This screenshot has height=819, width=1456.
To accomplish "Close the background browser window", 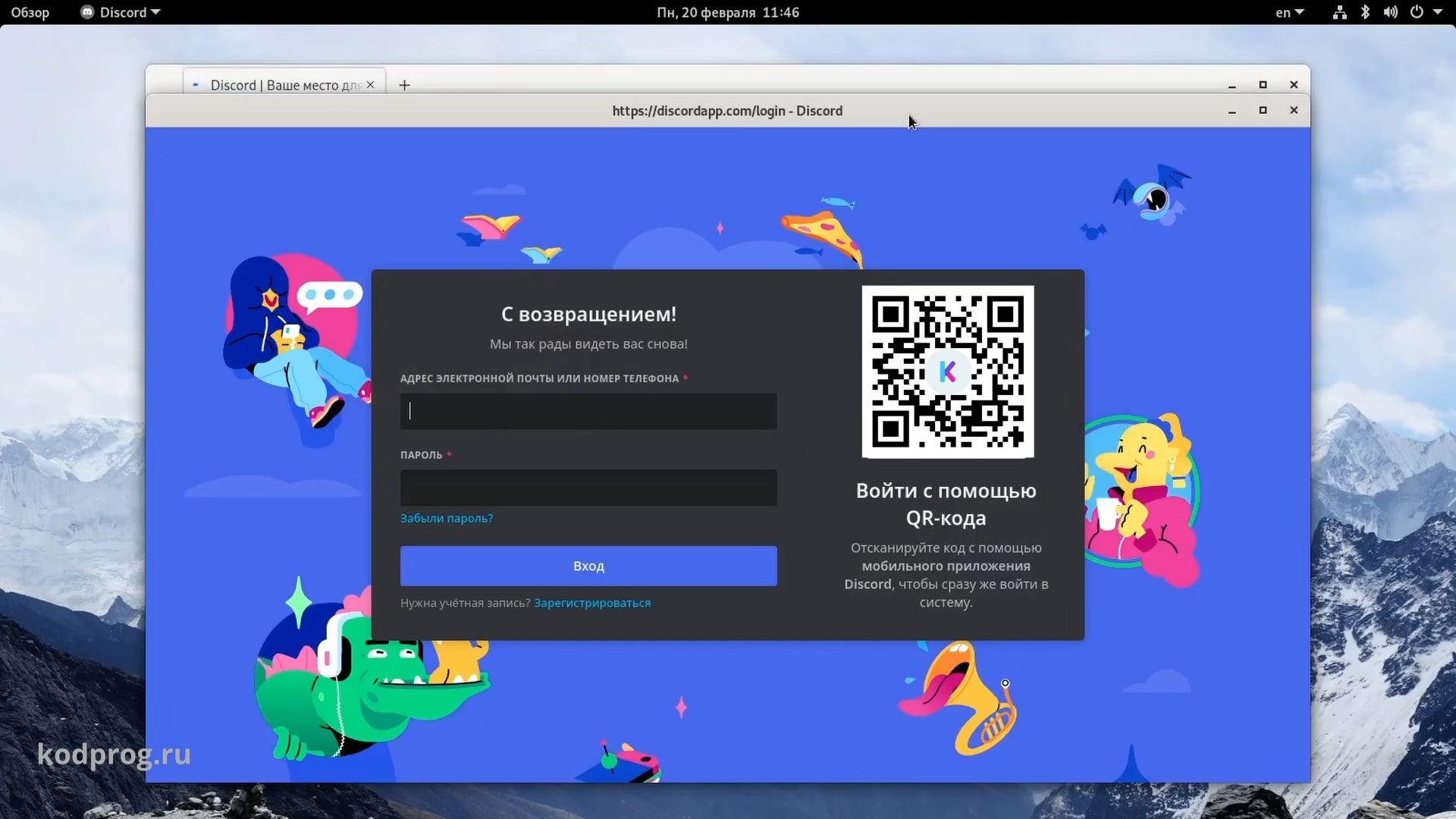I will (1294, 85).
